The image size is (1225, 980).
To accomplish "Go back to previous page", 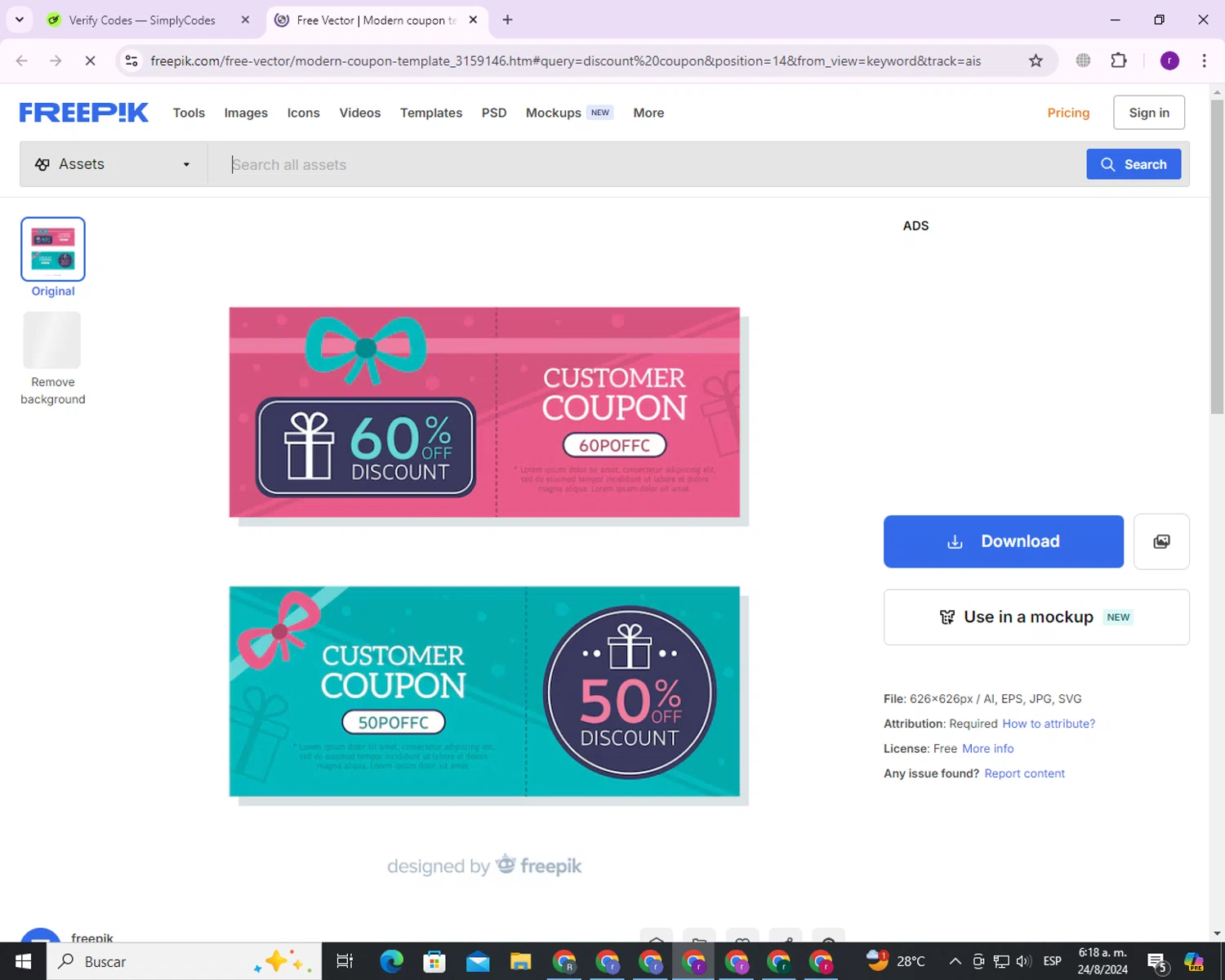I will click(x=22, y=60).
